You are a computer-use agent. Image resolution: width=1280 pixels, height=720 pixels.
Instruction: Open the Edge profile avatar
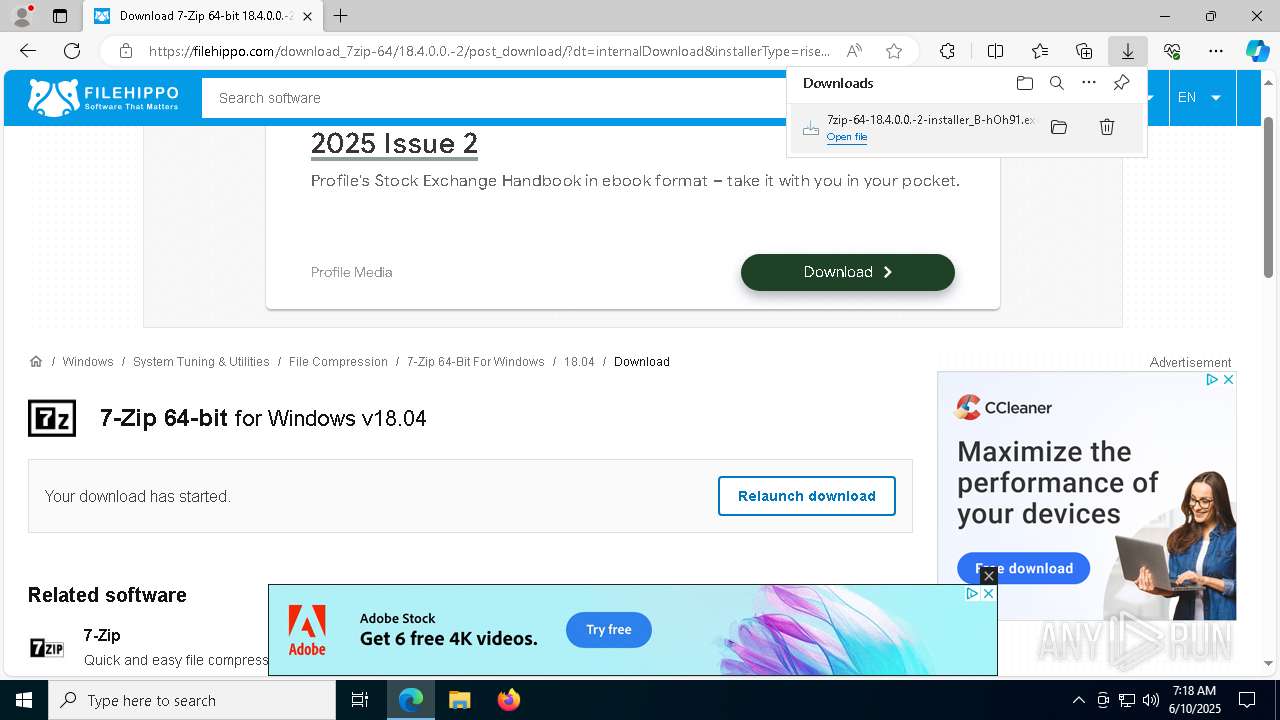point(22,16)
